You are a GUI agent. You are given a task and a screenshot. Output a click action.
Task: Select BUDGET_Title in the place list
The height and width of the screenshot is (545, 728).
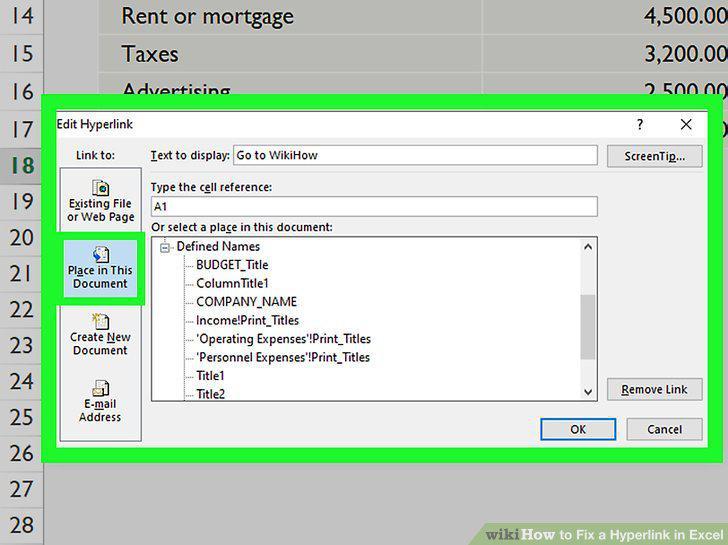pos(232,265)
